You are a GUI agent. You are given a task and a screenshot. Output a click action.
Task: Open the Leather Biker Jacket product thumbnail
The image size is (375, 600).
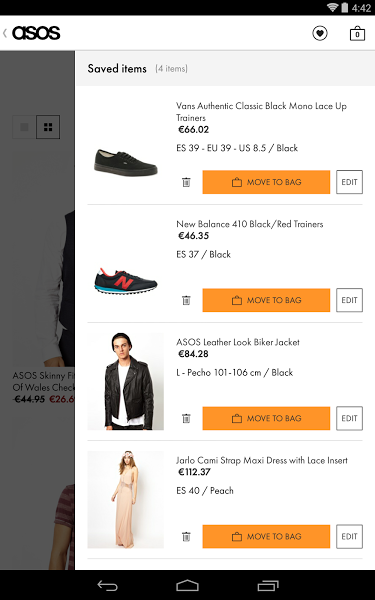[126, 381]
